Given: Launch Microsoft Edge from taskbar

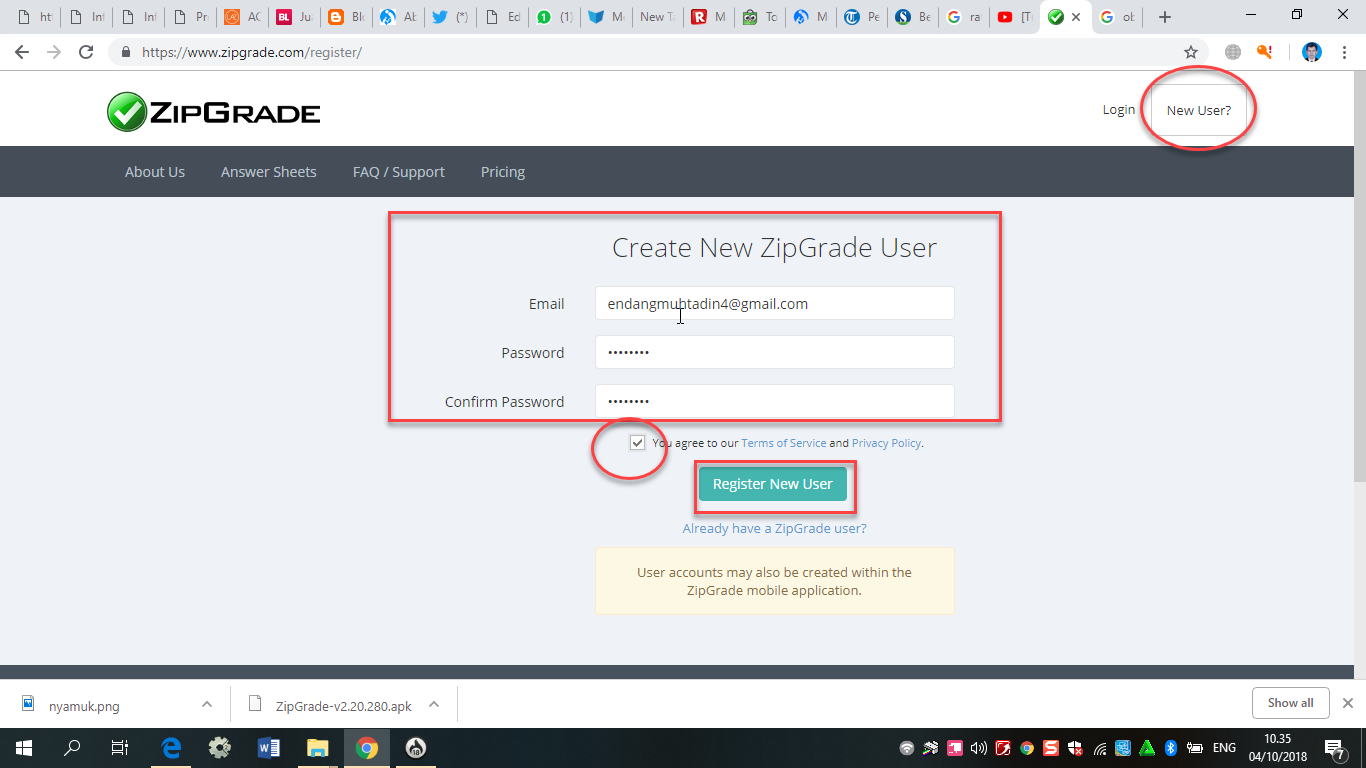Looking at the screenshot, I should (x=171, y=748).
